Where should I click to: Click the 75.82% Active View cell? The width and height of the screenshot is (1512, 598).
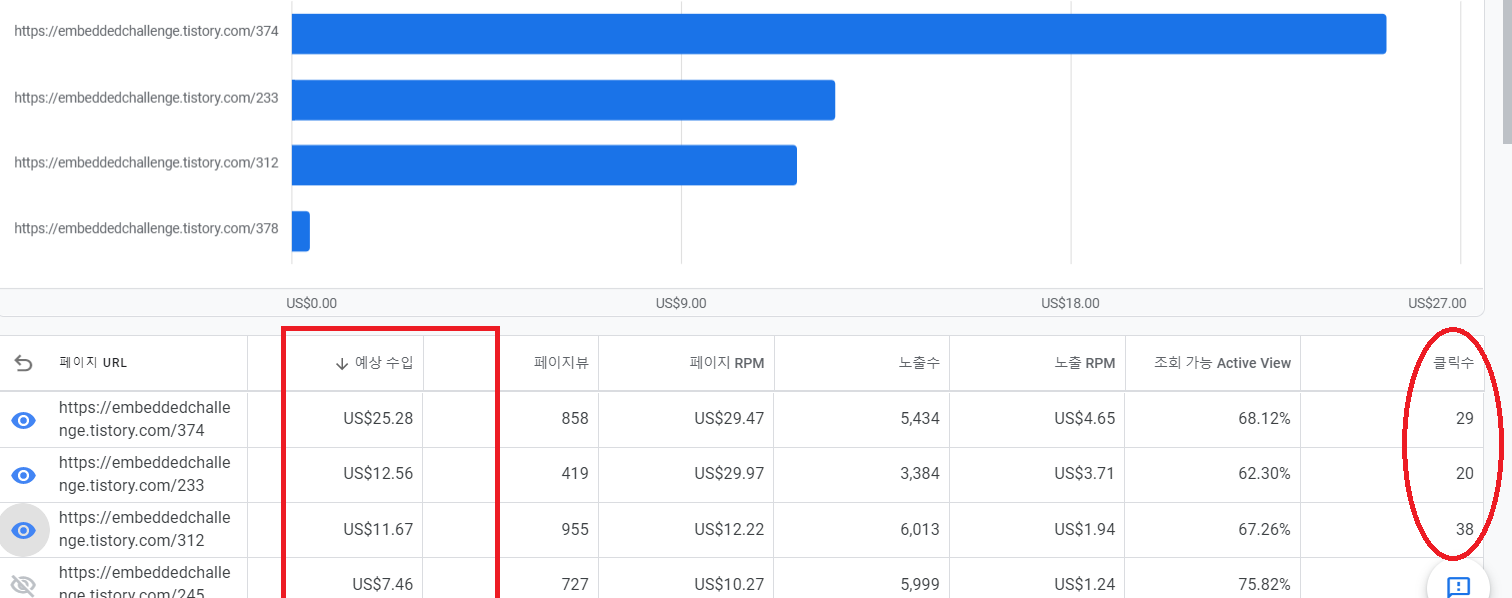pos(1264,584)
